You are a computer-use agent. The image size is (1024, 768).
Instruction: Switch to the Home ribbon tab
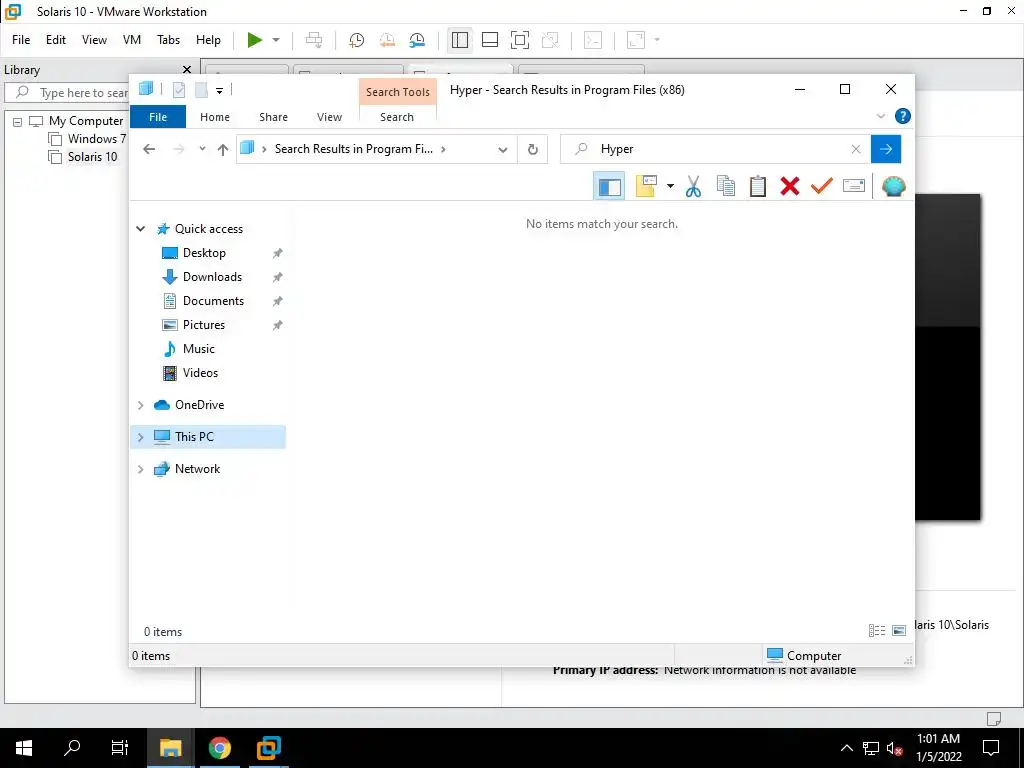point(215,117)
